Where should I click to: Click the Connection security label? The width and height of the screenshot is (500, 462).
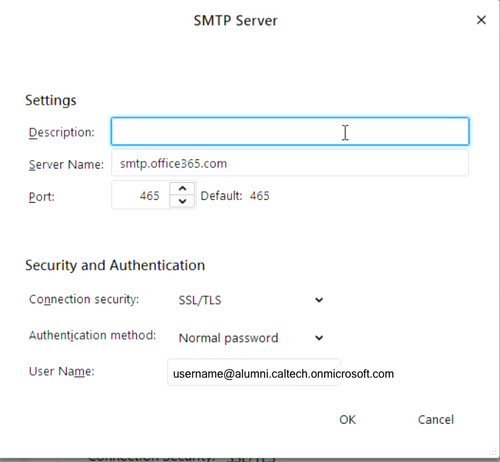click(84, 299)
